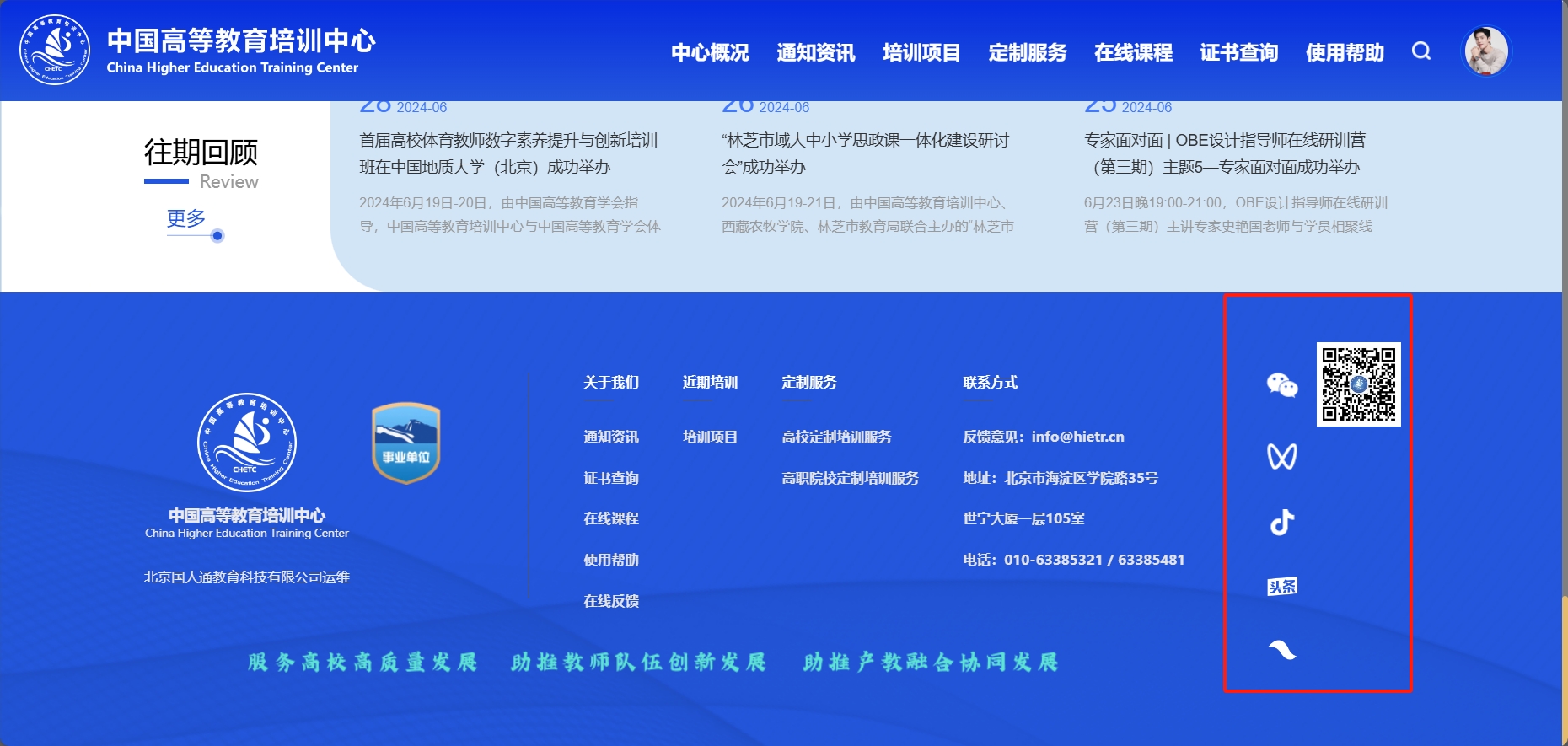1568x746 pixels.
Task: Open the 高校定制培训服务 footer link
Action: [x=836, y=437]
